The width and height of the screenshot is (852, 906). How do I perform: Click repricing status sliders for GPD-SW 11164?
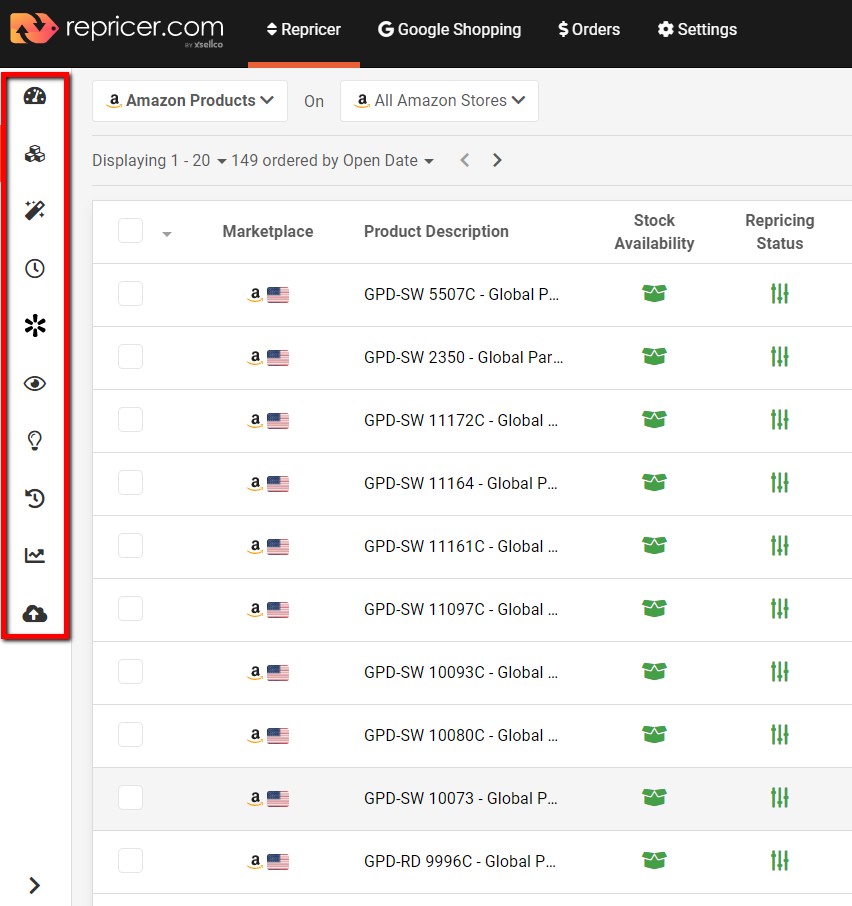[779, 482]
